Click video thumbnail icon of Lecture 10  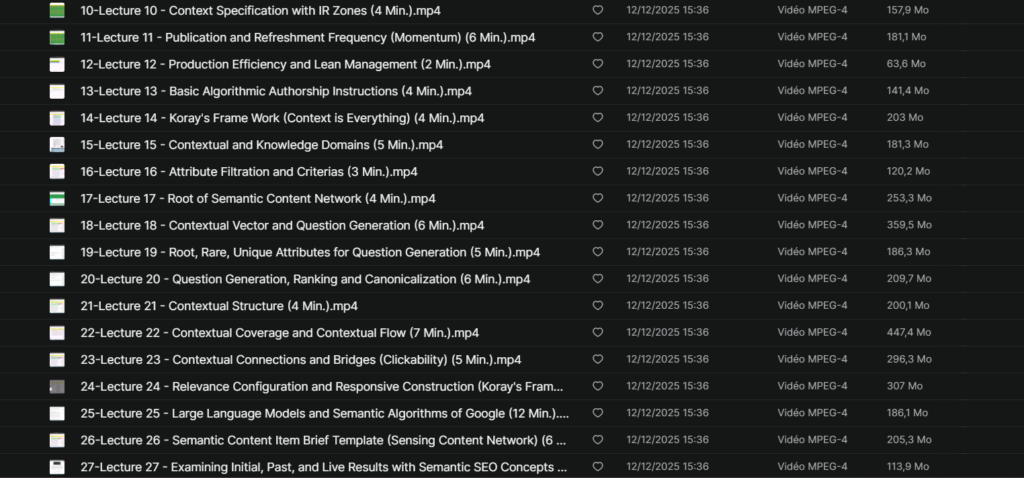point(57,10)
